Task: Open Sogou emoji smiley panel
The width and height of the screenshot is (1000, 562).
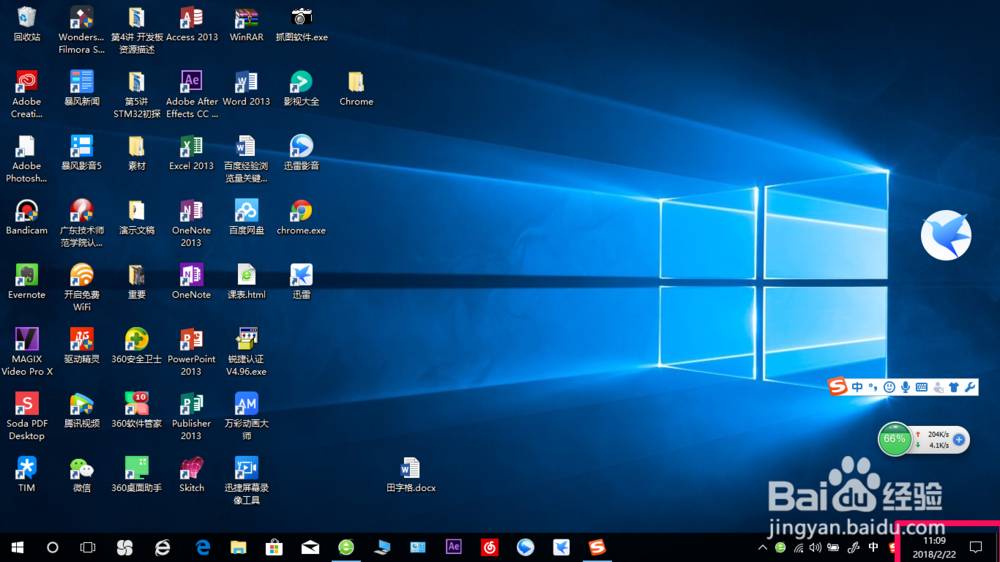Action: click(889, 387)
